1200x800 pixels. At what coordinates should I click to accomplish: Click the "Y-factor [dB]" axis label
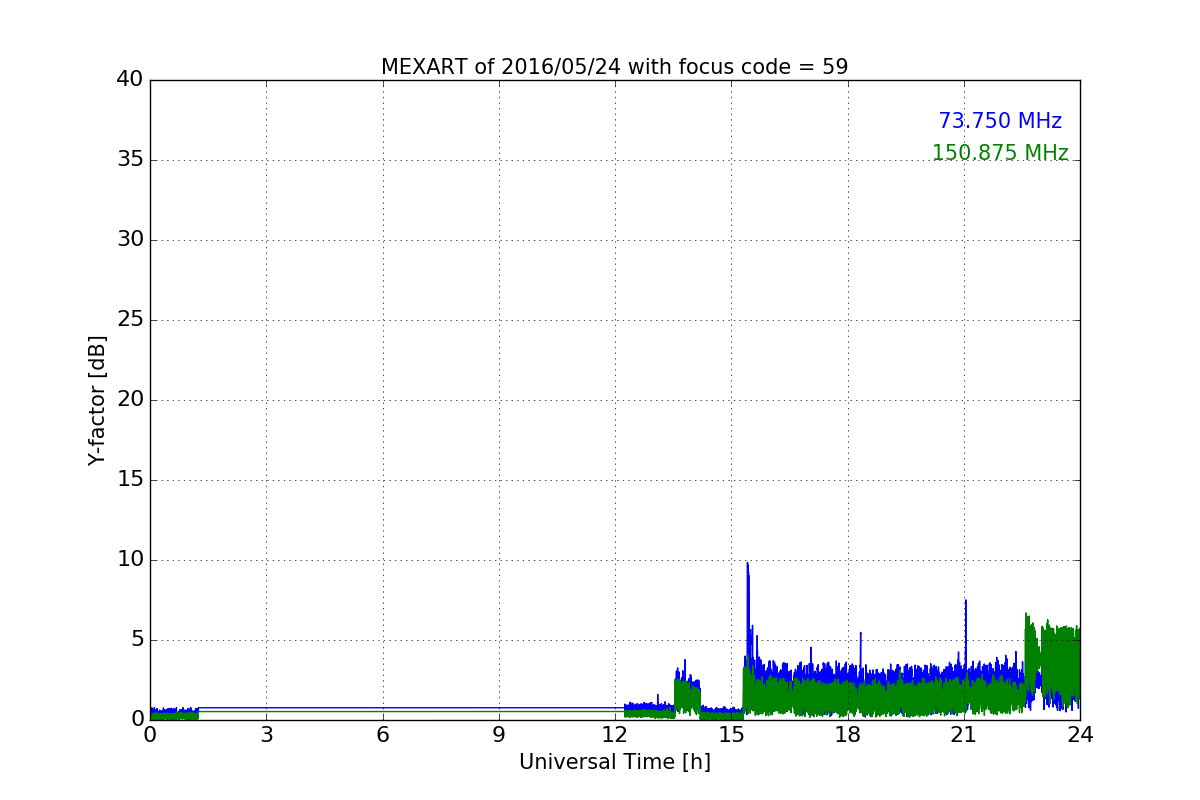[x=97, y=400]
